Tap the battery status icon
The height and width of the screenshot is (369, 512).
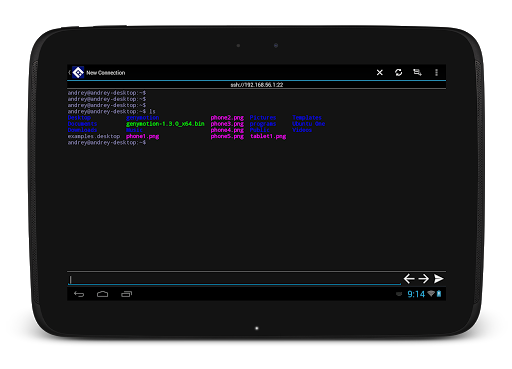(439, 294)
